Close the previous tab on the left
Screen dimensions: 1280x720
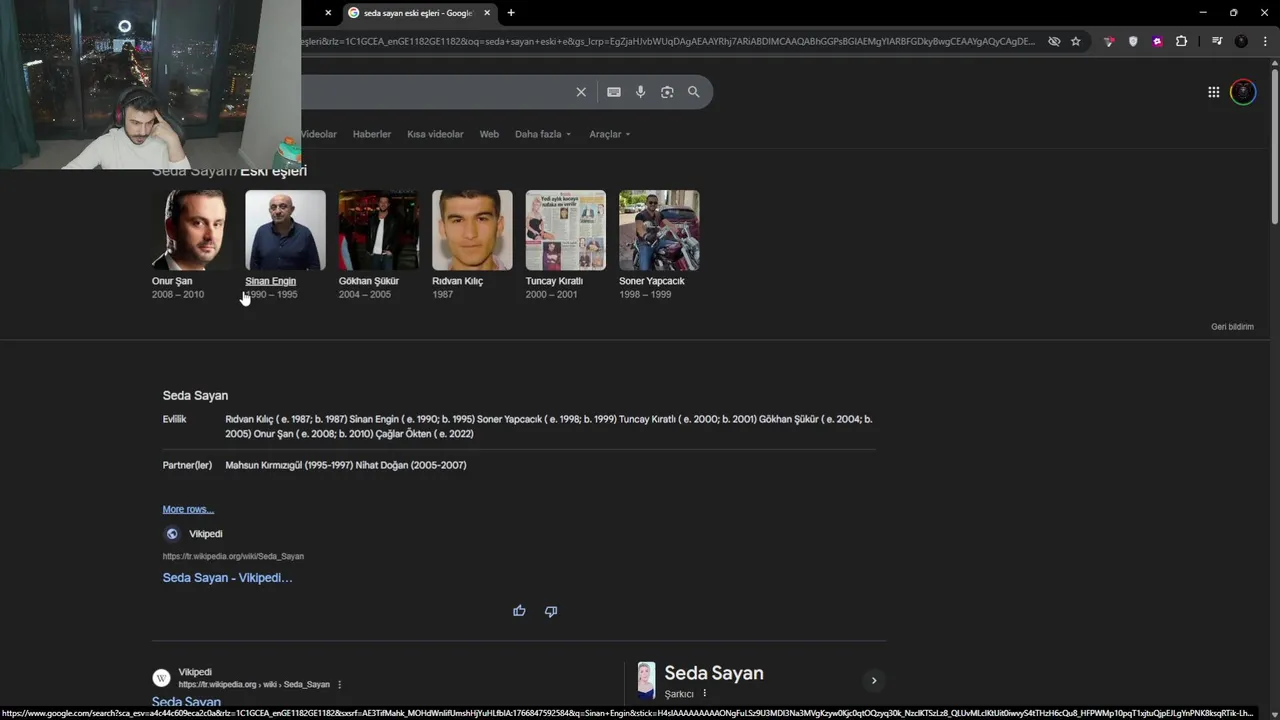(328, 13)
